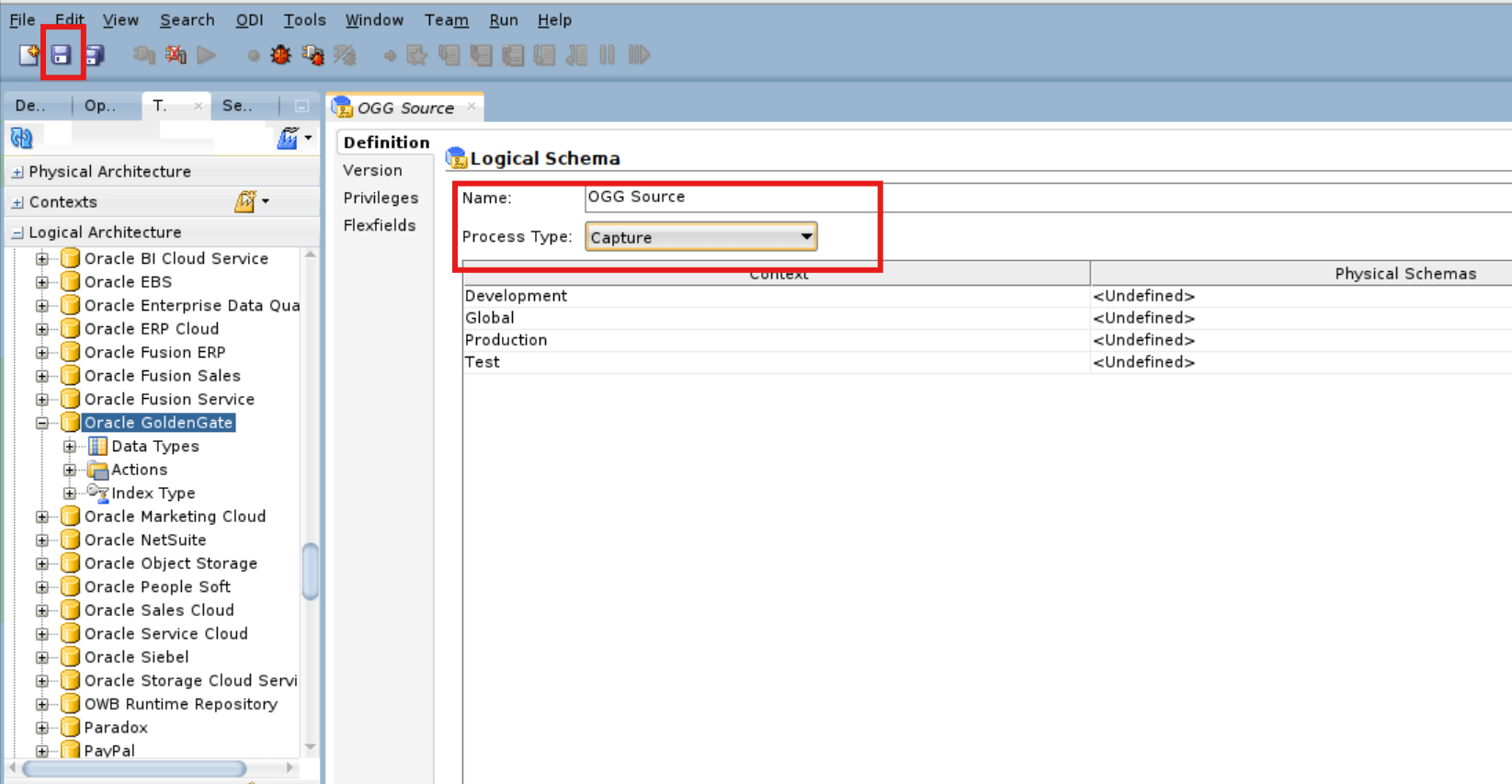The image size is (1512, 784).
Task: Switch to the Op.. navigator tab
Action: 100,106
